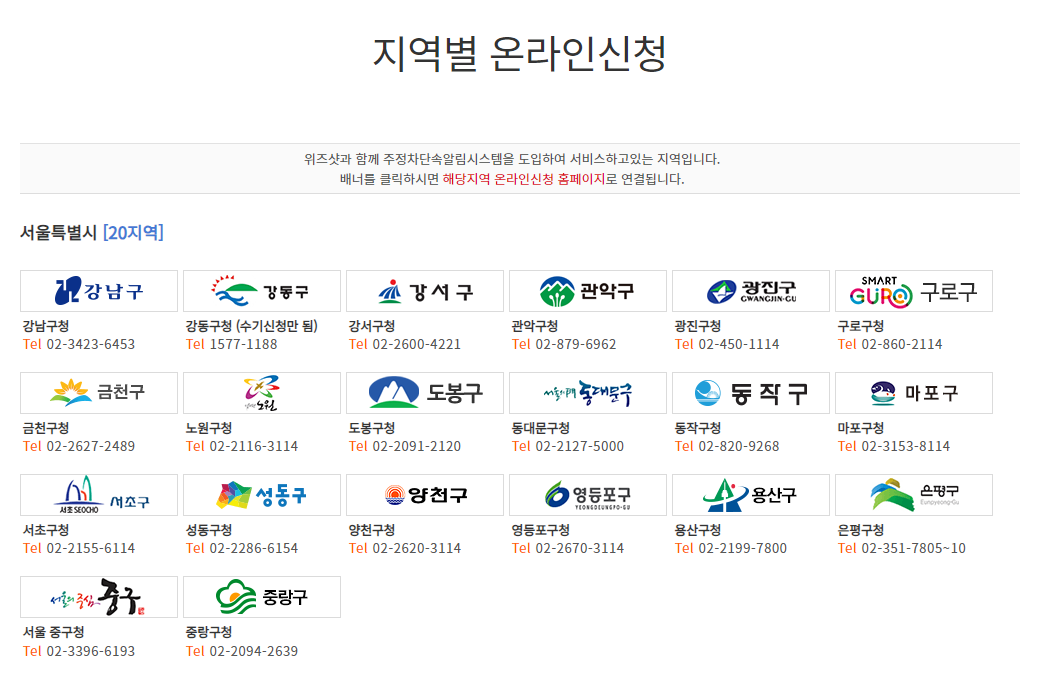Viewport: 1046px width, 699px height.
Task: Click the 강서구청 label
Action: [x=372, y=326]
